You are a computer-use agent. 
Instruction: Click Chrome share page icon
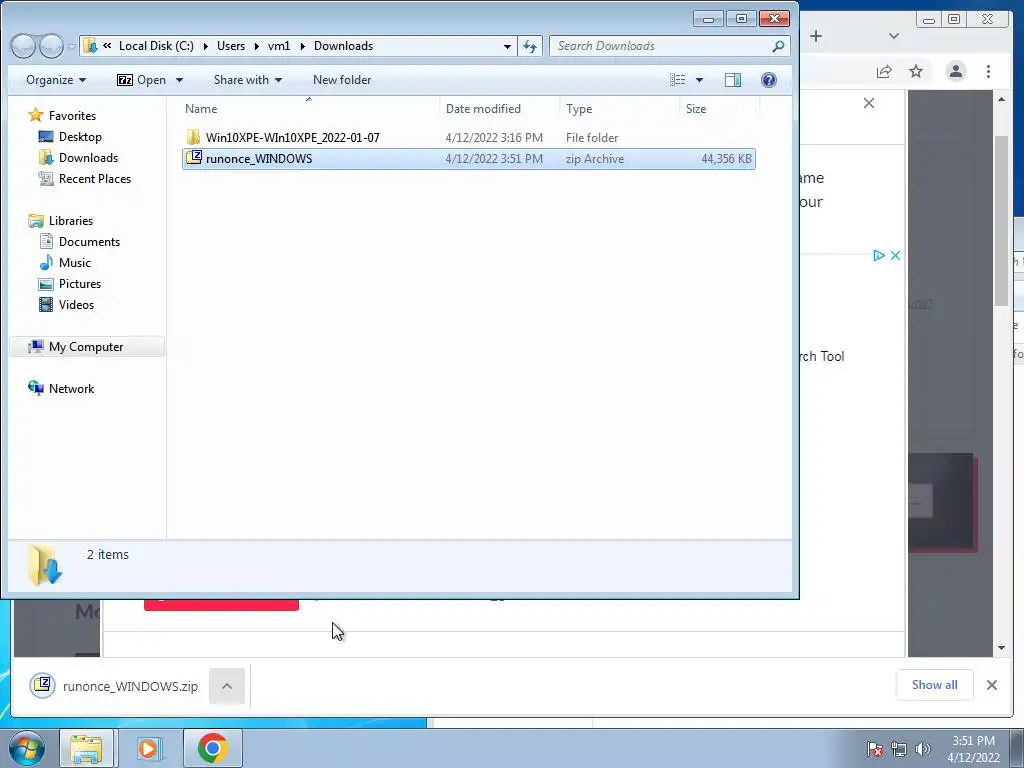point(884,71)
